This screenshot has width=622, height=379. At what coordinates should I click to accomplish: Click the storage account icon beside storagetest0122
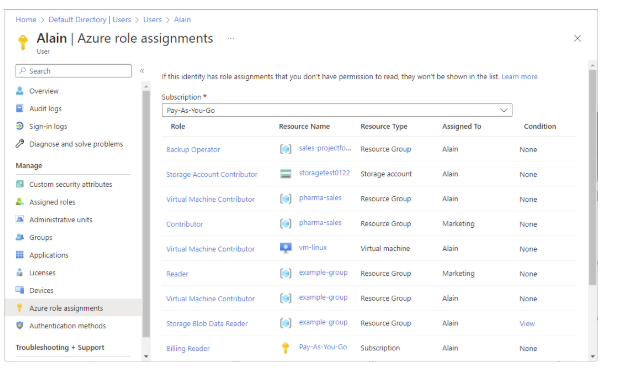(x=286, y=174)
